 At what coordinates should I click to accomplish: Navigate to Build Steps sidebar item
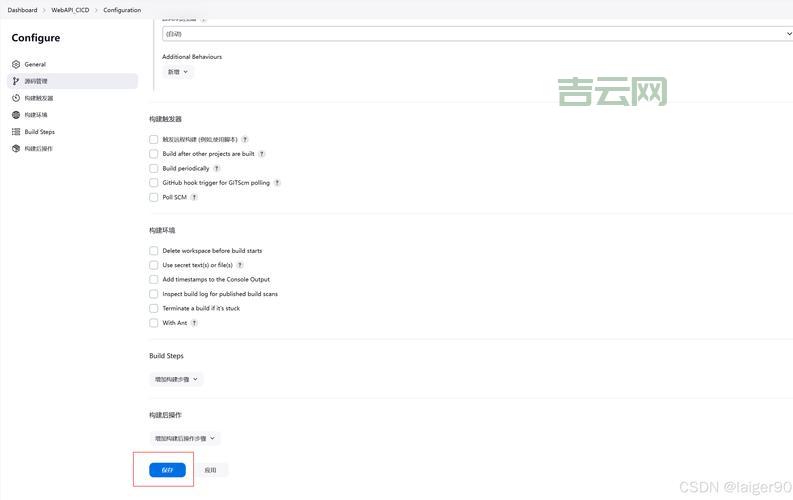coord(72,131)
